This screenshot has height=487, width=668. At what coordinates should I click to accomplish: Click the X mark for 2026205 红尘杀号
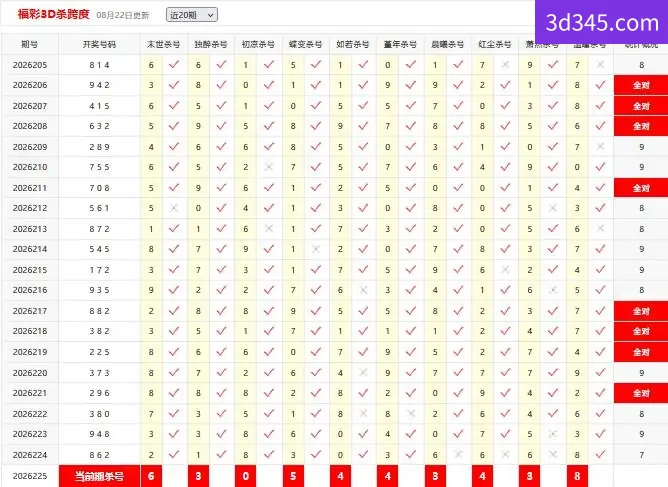click(505, 65)
